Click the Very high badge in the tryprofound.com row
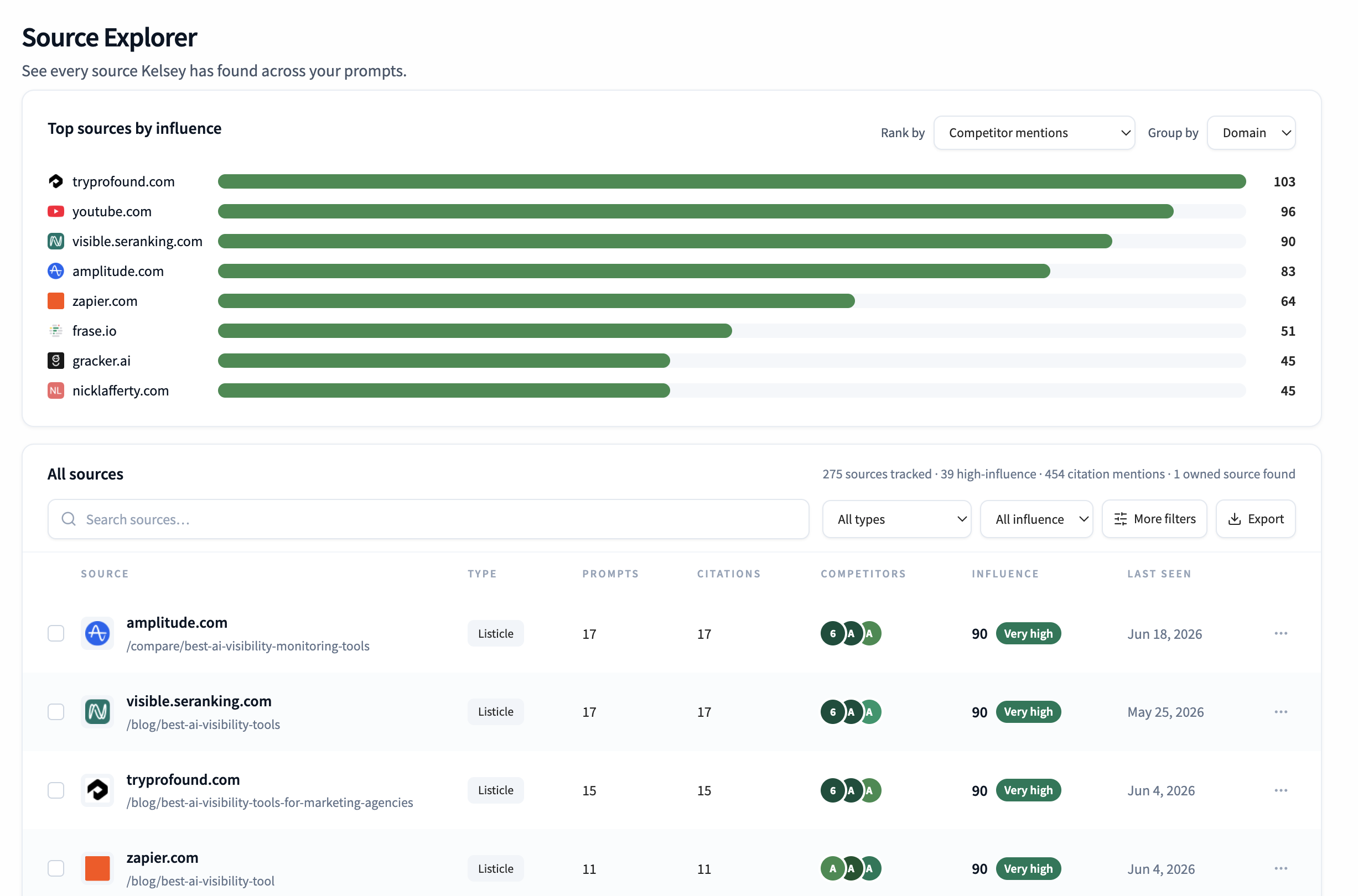The image size is (1358, 896). [1028, 790]
